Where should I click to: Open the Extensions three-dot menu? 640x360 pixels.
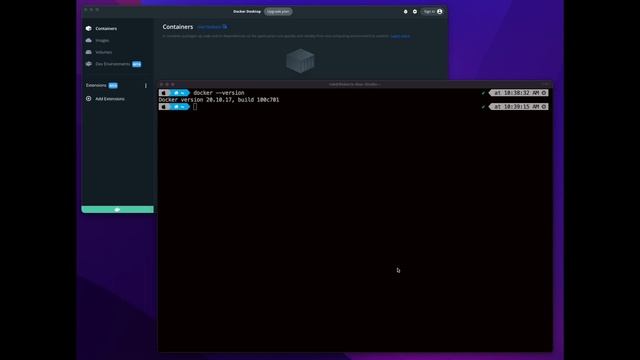146,86
